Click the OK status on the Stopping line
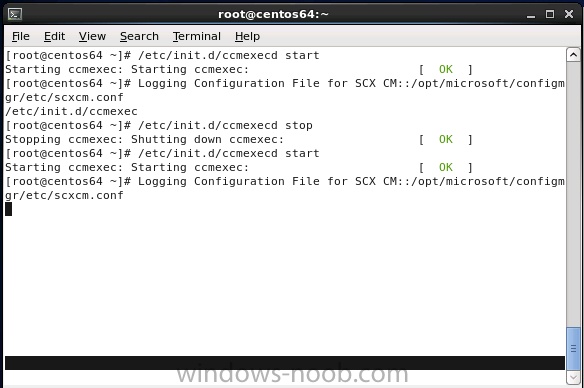The height and width of the screenshot is (388, 584). (446, 139)
